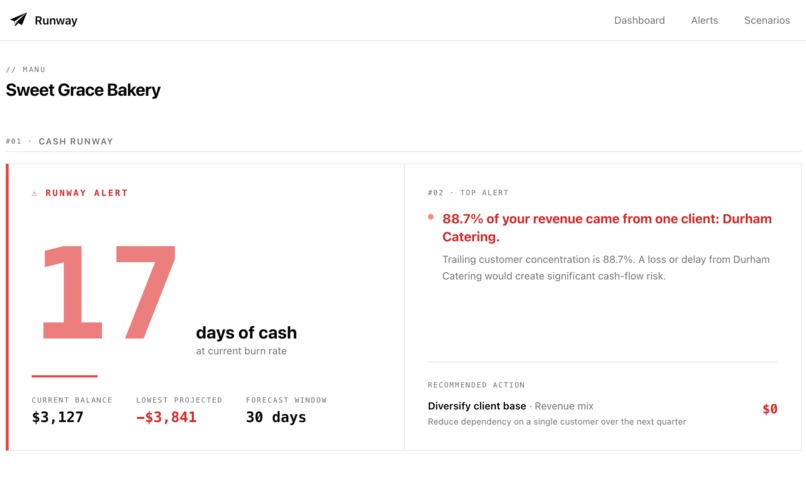Click the CURRENT BALANCE label

[72, 400]
